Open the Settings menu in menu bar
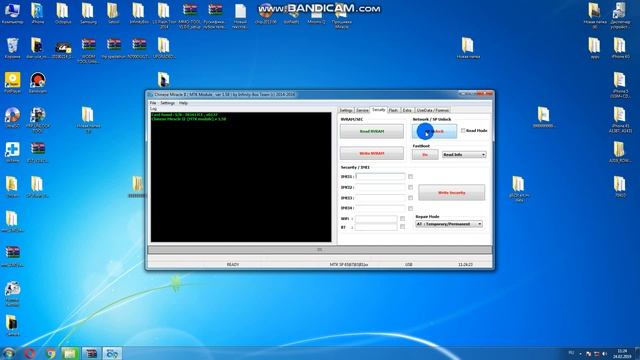This screenshot has height=360, width=640. pyautogui.click(x=167, y=103)
